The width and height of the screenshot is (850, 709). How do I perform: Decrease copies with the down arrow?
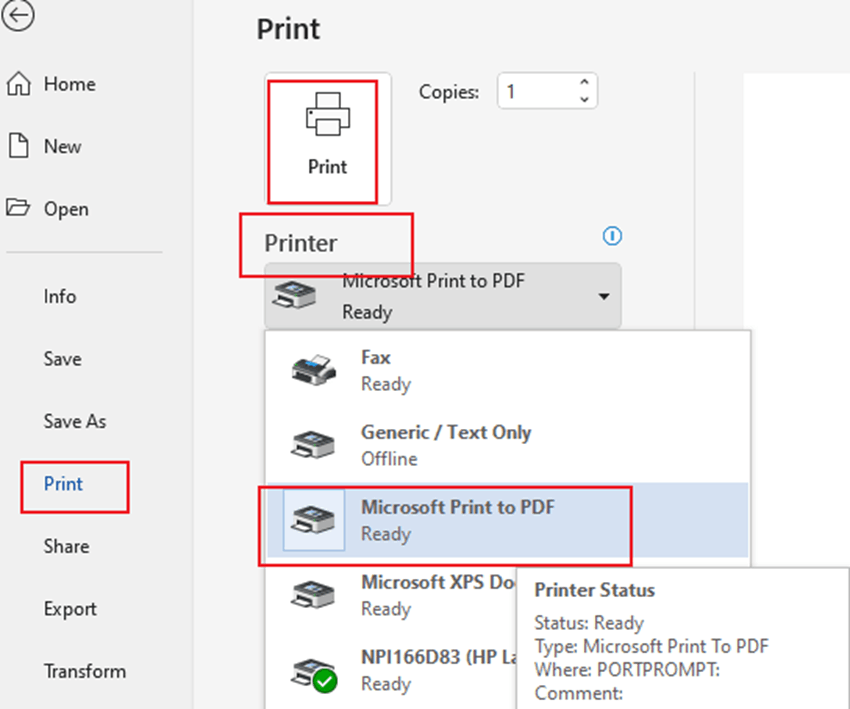(584, 99)
